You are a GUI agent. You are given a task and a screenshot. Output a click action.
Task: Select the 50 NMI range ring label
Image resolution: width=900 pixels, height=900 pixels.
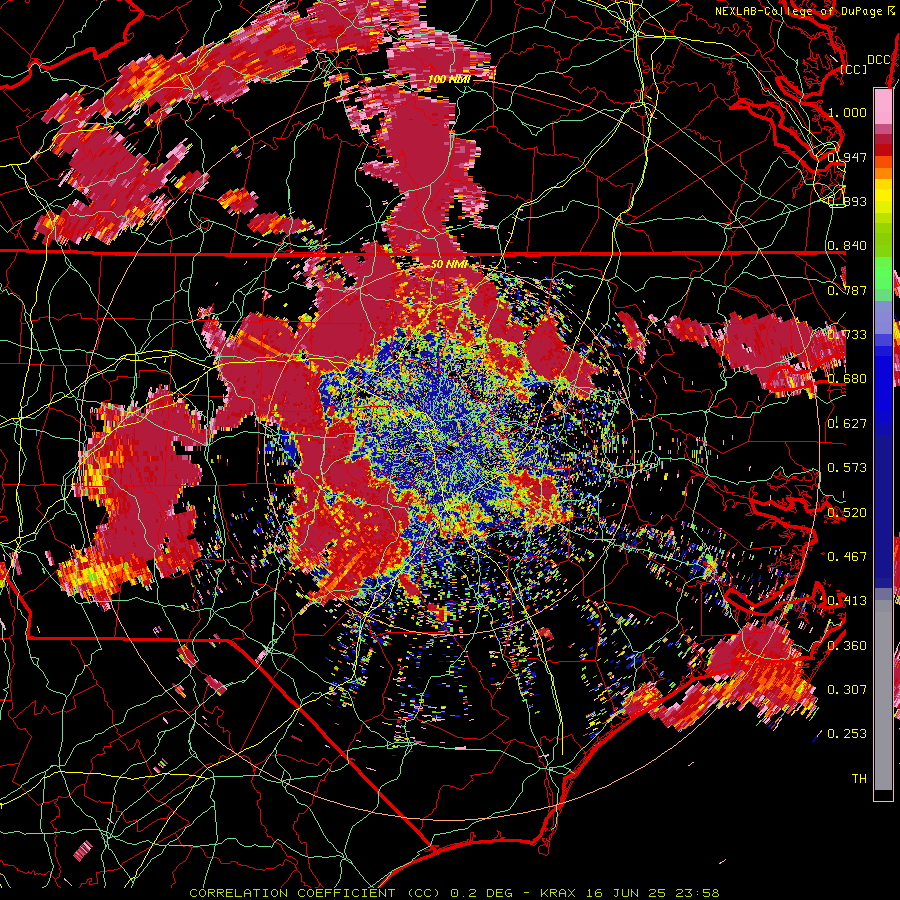point(449,264)
